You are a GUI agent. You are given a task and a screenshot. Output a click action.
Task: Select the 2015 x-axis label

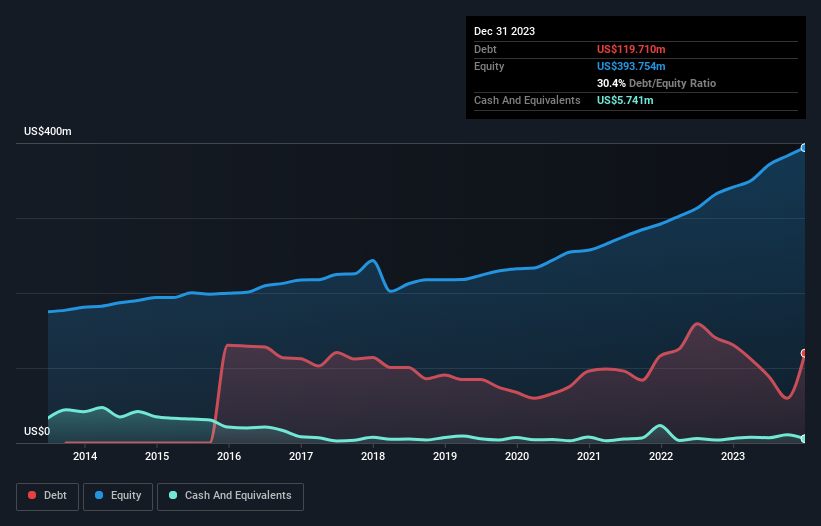coord(157,456)
